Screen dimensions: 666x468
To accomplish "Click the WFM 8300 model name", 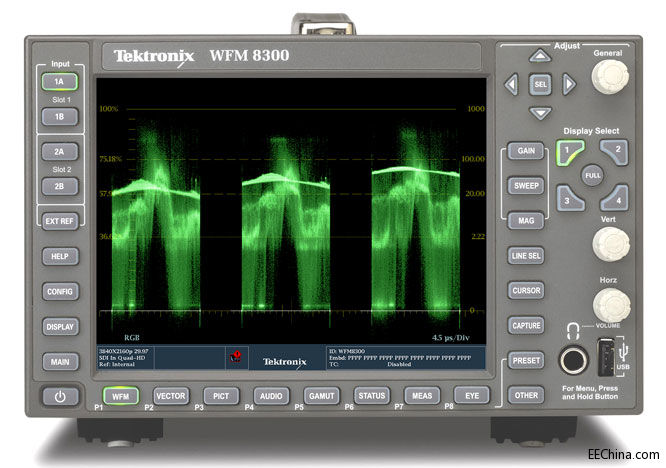I will pos(249,56).
